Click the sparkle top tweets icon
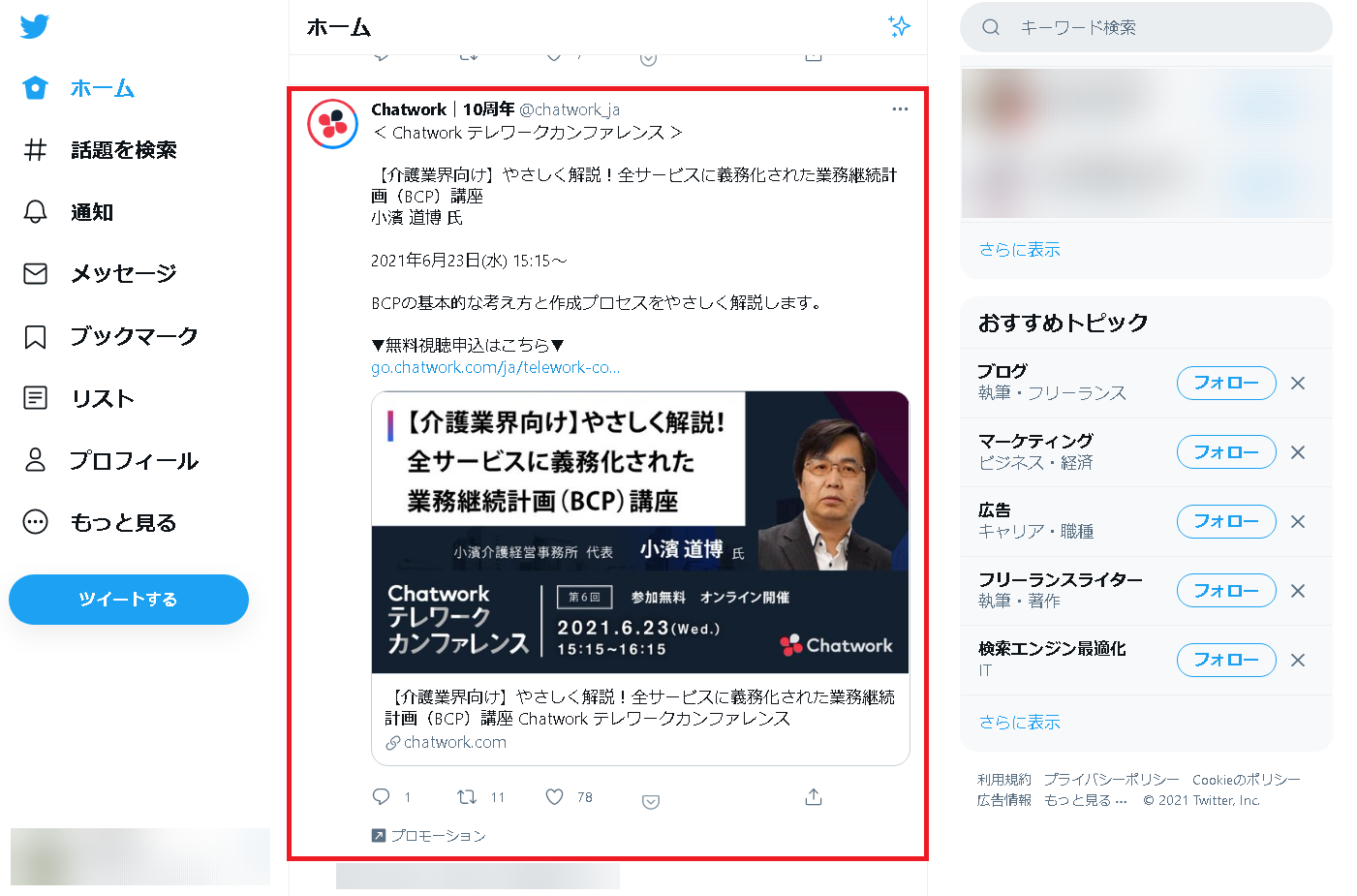Screen dimensions: 1357x896 [899, 27]
